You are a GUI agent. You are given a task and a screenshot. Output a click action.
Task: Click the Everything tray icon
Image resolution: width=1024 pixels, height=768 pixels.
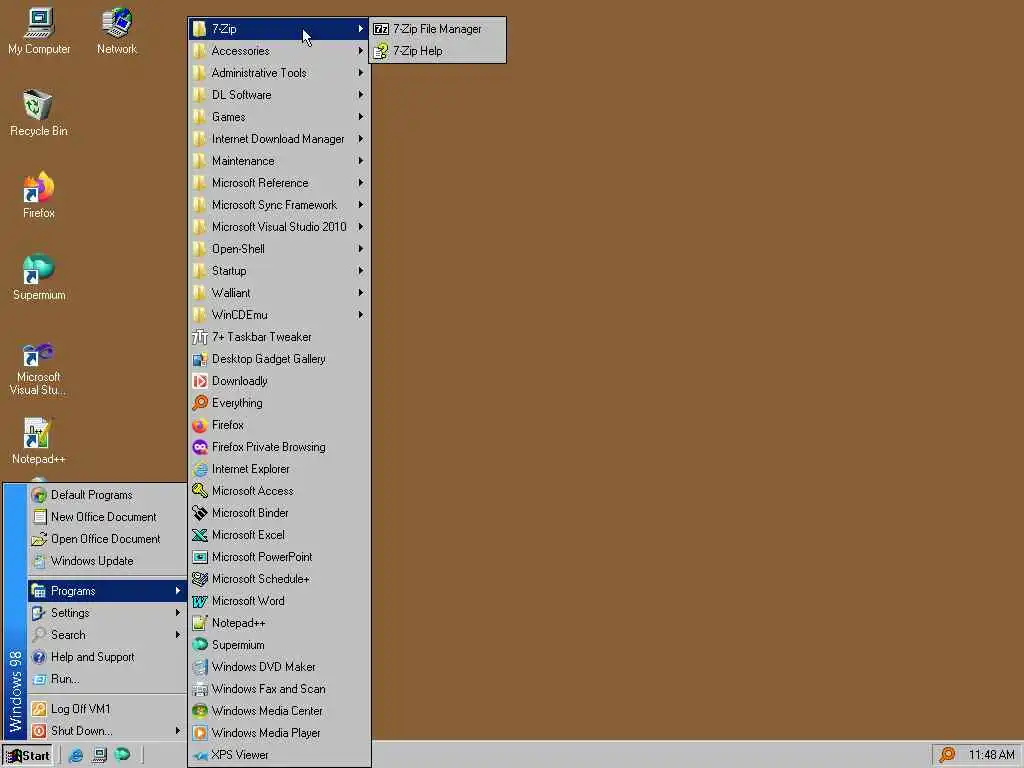pyautogui.click(x=946, y=755)
